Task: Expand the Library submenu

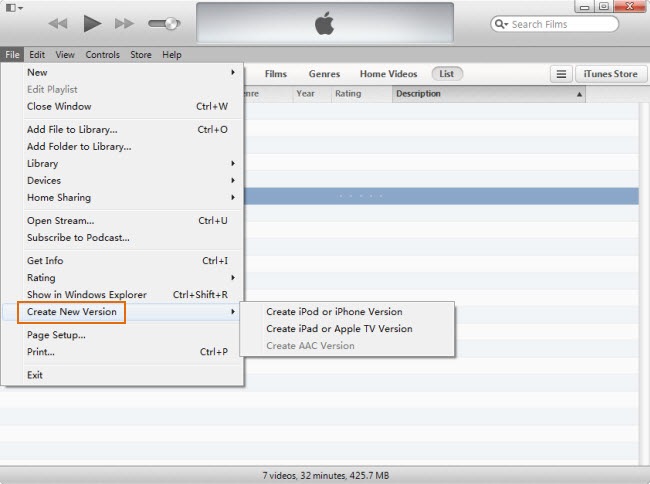Action: (131, 163)
